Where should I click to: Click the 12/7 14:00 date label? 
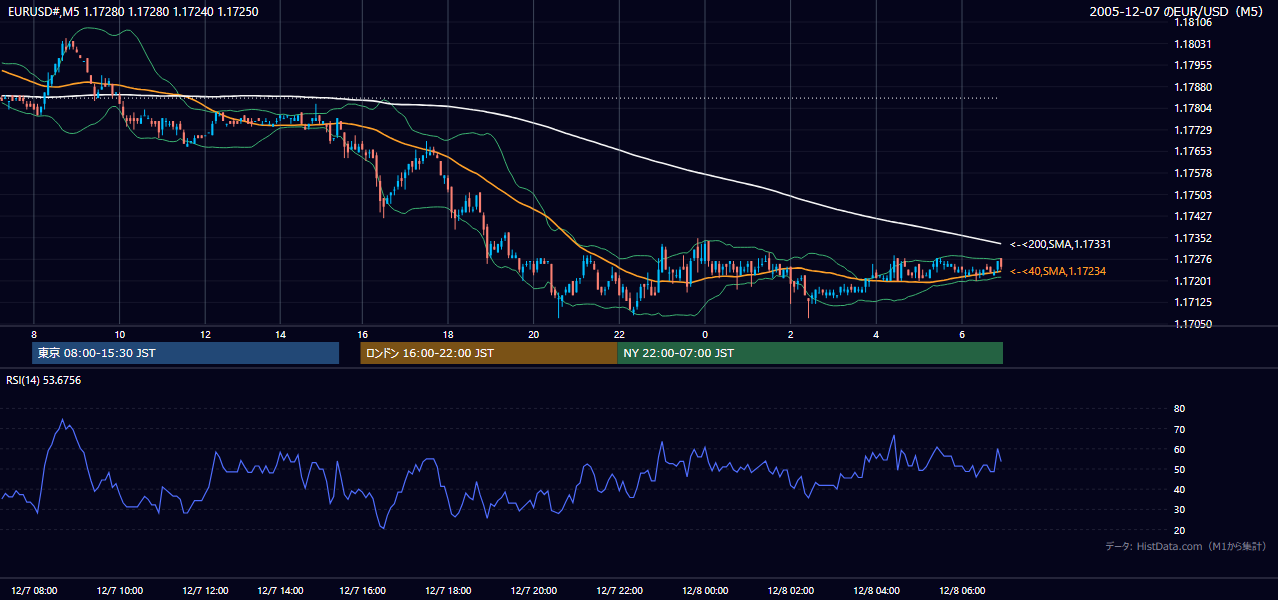tap(280, 591)
